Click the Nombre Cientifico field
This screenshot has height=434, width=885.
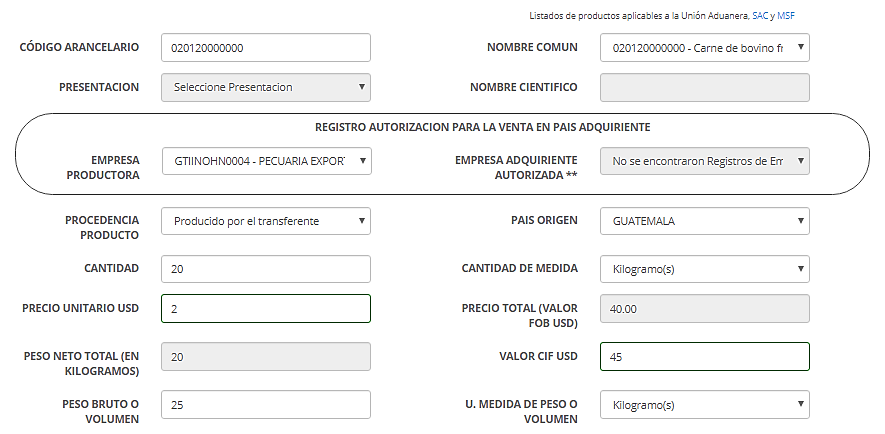(x=705, y=87)
